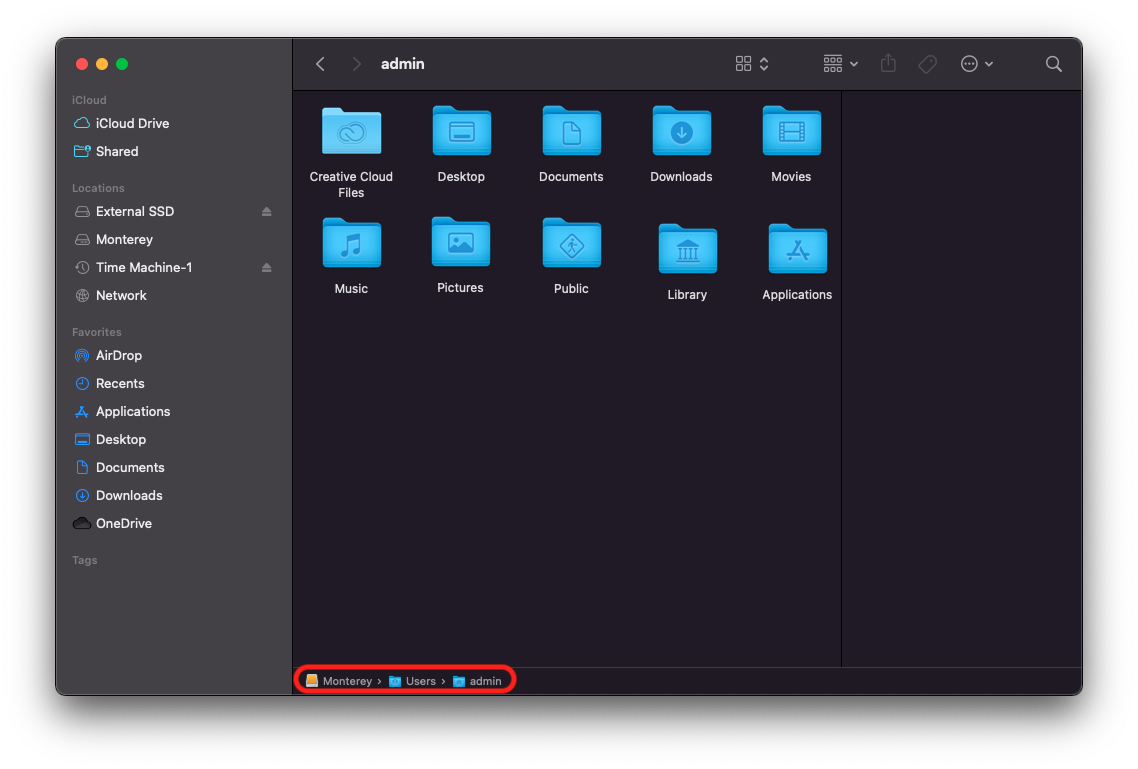This screenshot has width=1138, height=769.
Task: Go forward with the forward arrow
Action: (356, 64)
